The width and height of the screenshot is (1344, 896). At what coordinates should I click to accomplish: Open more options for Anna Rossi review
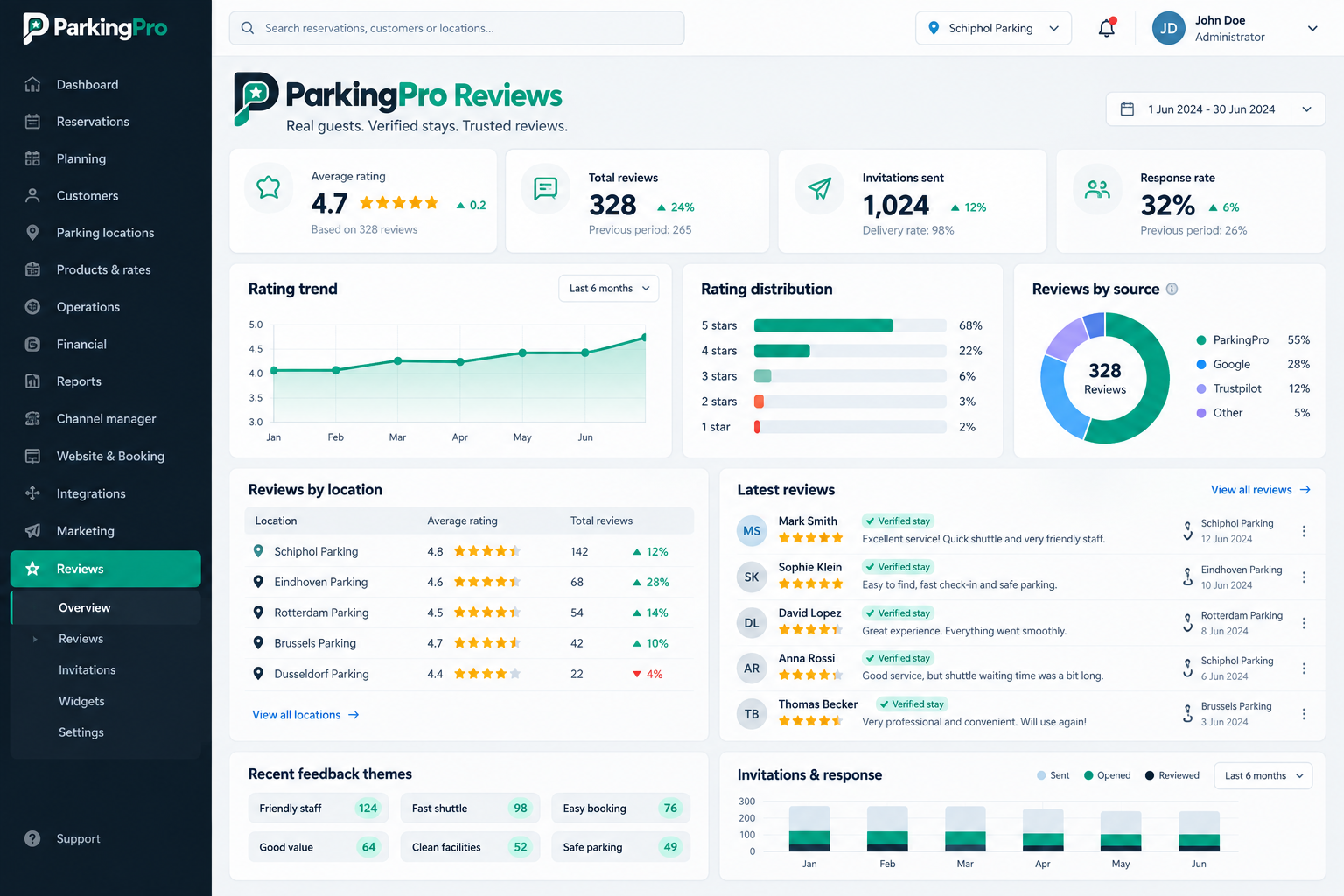[1304, 668]
